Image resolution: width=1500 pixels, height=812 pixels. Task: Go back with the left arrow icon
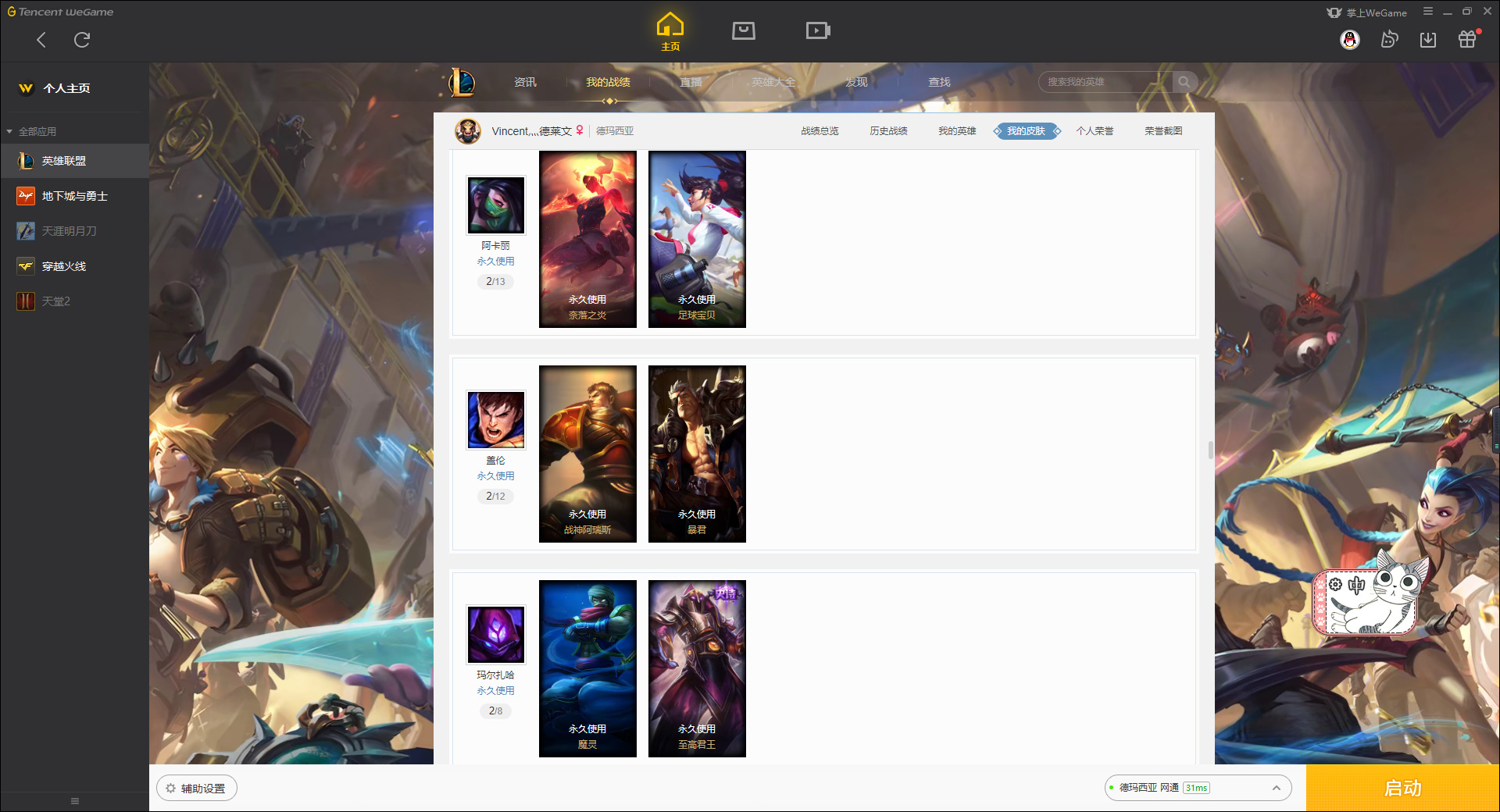(x=41, y=40)
